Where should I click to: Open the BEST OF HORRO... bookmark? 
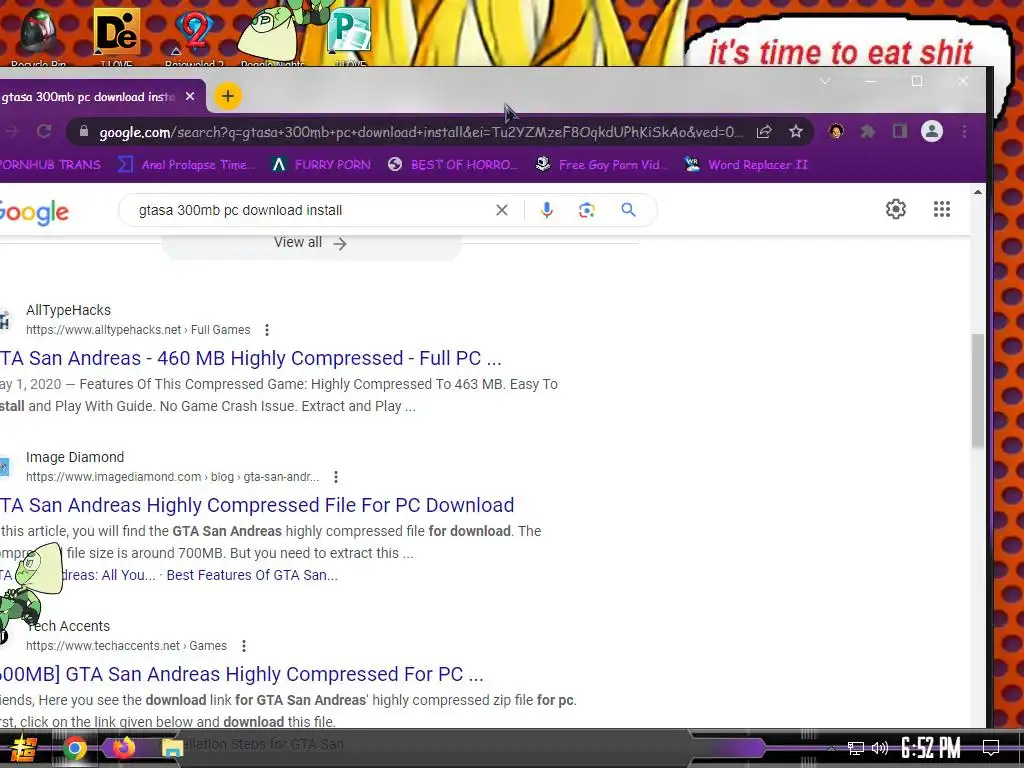(x=452, y=165)
